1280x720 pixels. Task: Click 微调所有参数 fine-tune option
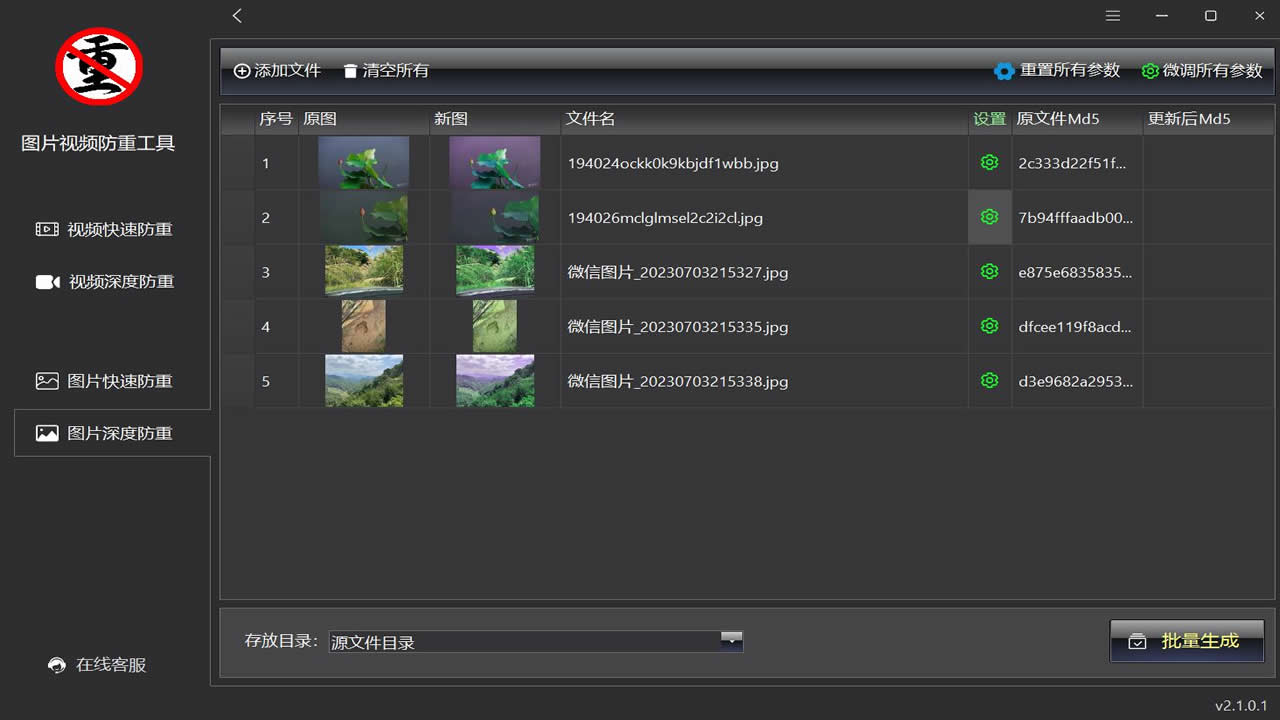tap(1202, 71)
